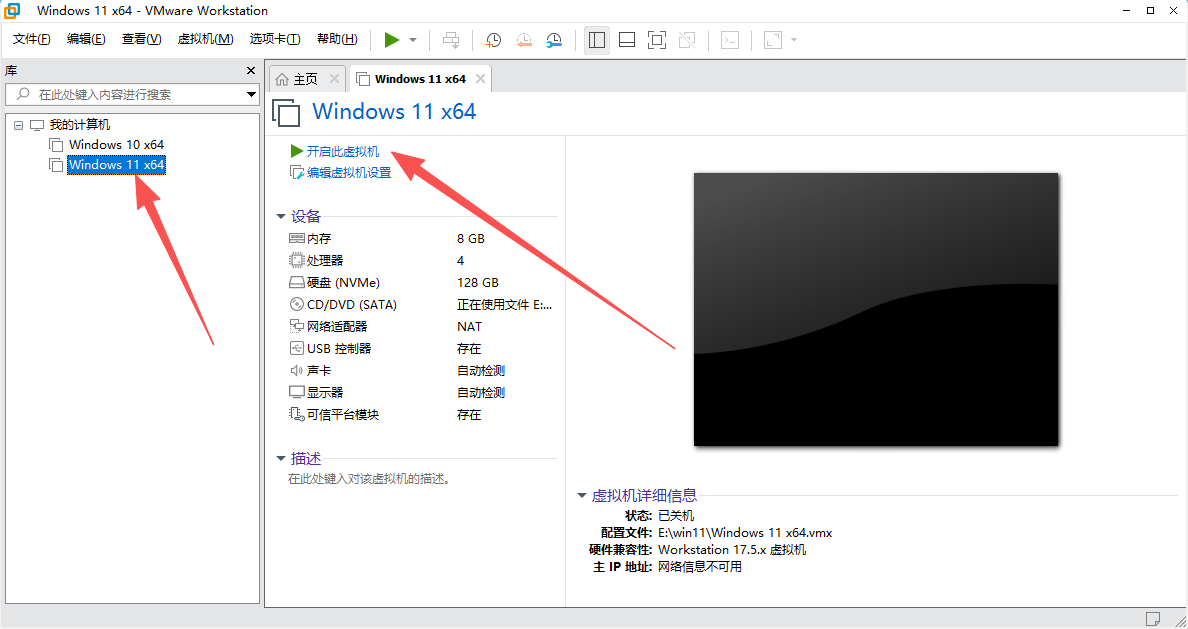Image resolution: width=1188 pixels, height=629 pixels.
Task: Click the VMware Workstation title bar icon
Action: [x=12, y=11]
